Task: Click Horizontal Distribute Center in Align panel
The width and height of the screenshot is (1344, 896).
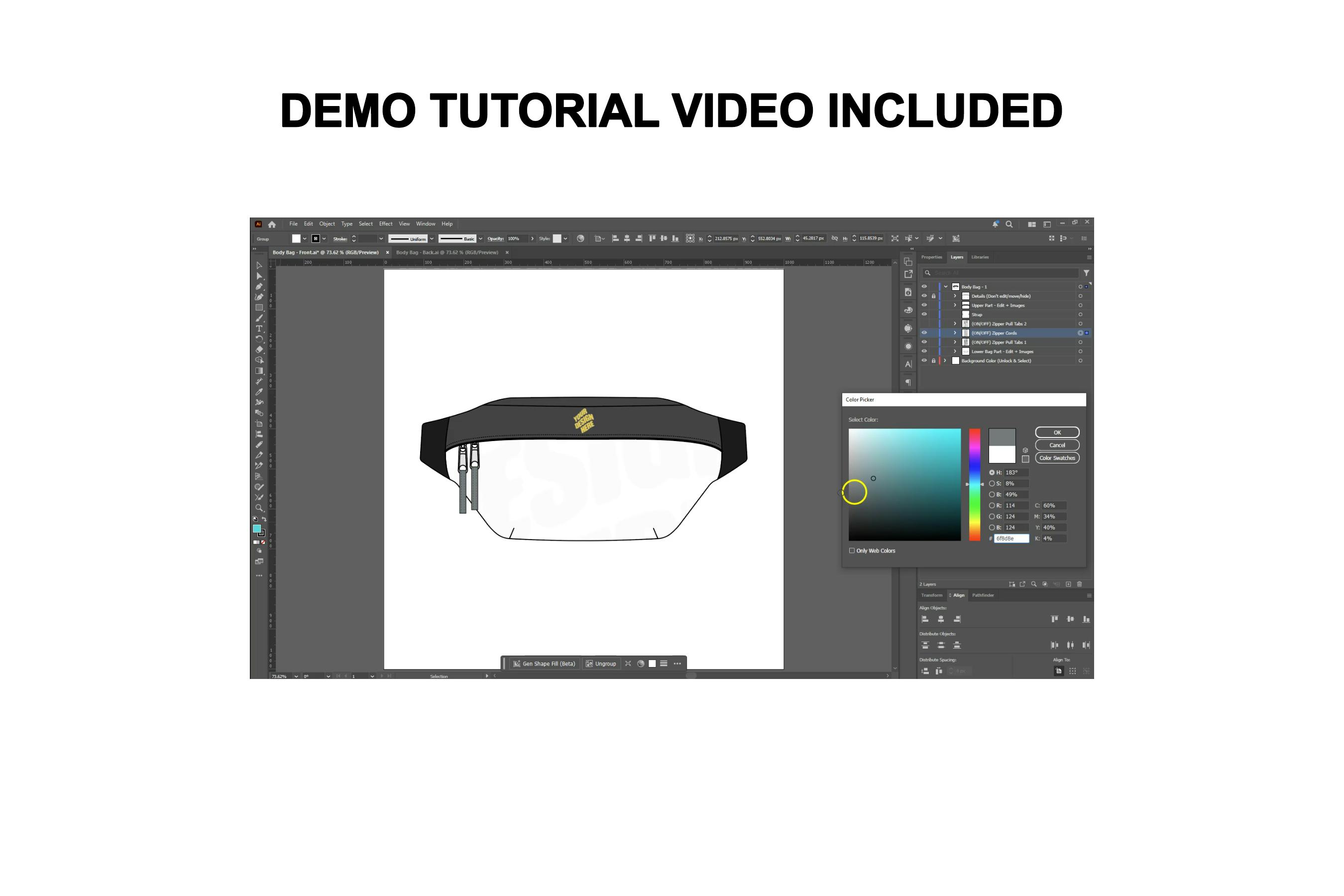Action: [x=1070, y=645]
